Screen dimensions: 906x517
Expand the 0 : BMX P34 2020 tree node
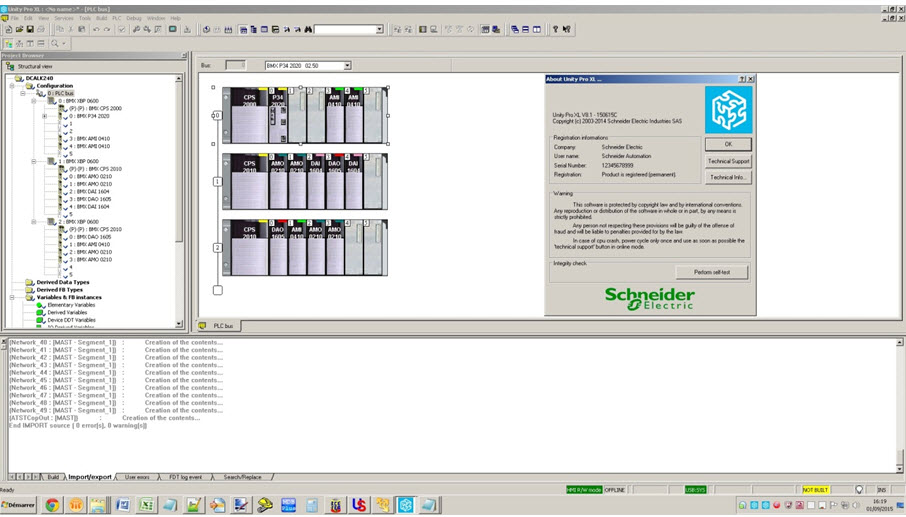45,116
